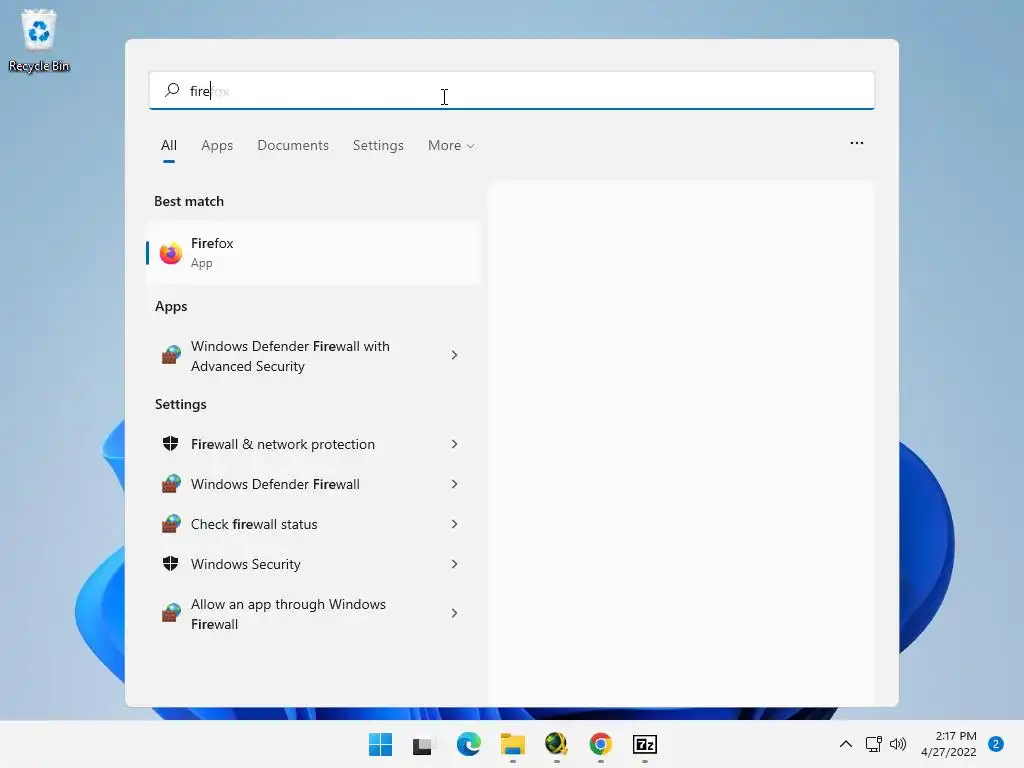Click the Firewall with Advanced Security icon
This screenshot has height=768, width=1024.
click(171, 355)
